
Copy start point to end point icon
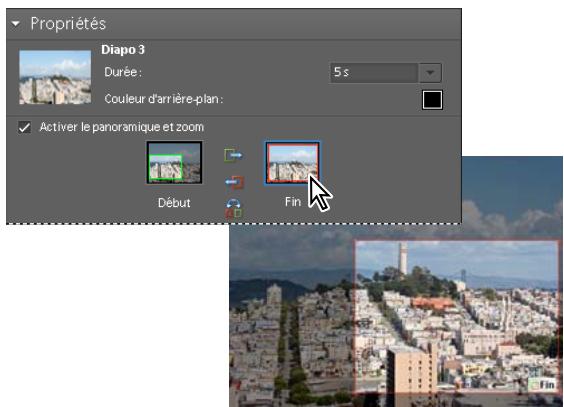[x=233, y=155]
